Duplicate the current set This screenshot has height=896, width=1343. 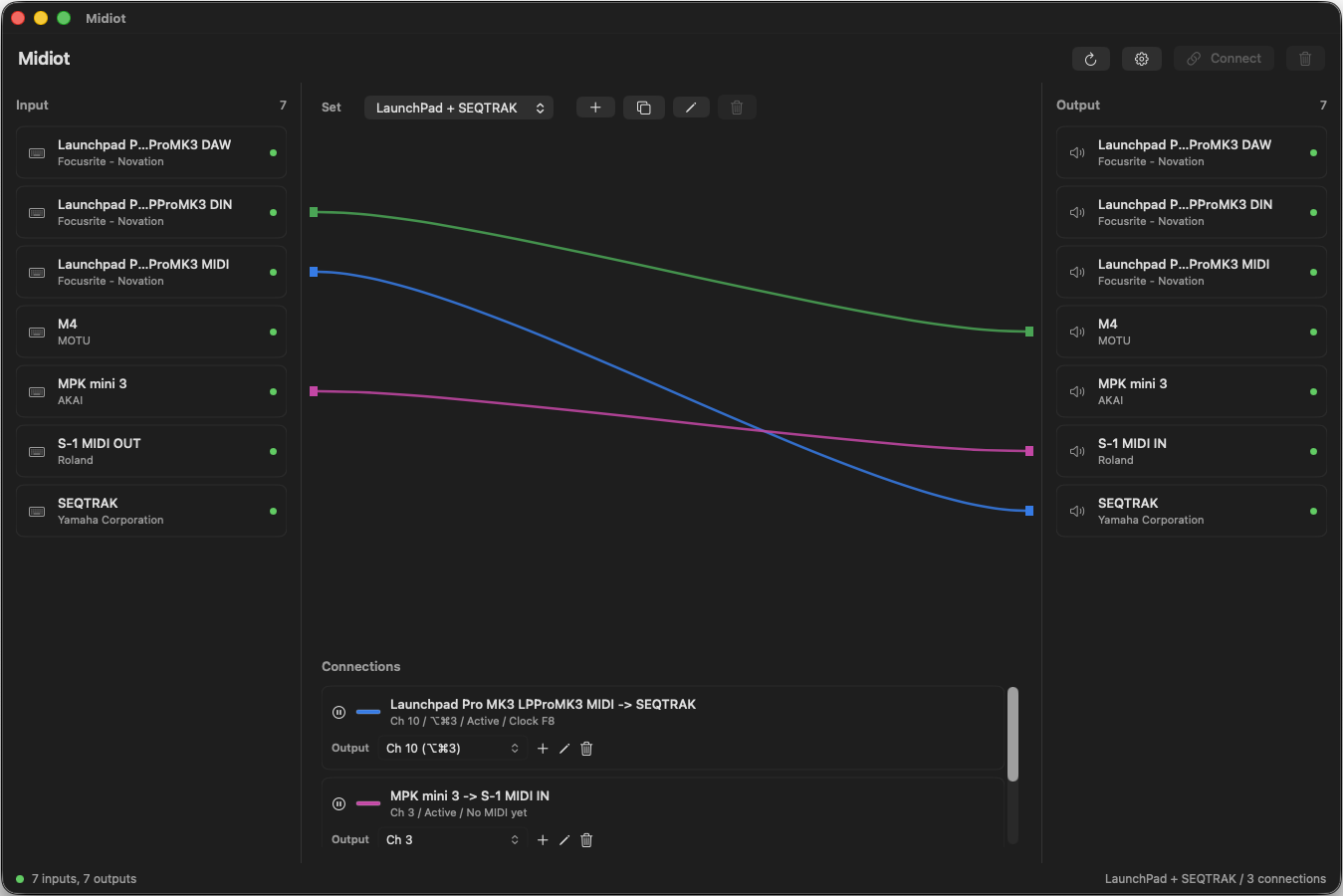click(x=643, y=108)
